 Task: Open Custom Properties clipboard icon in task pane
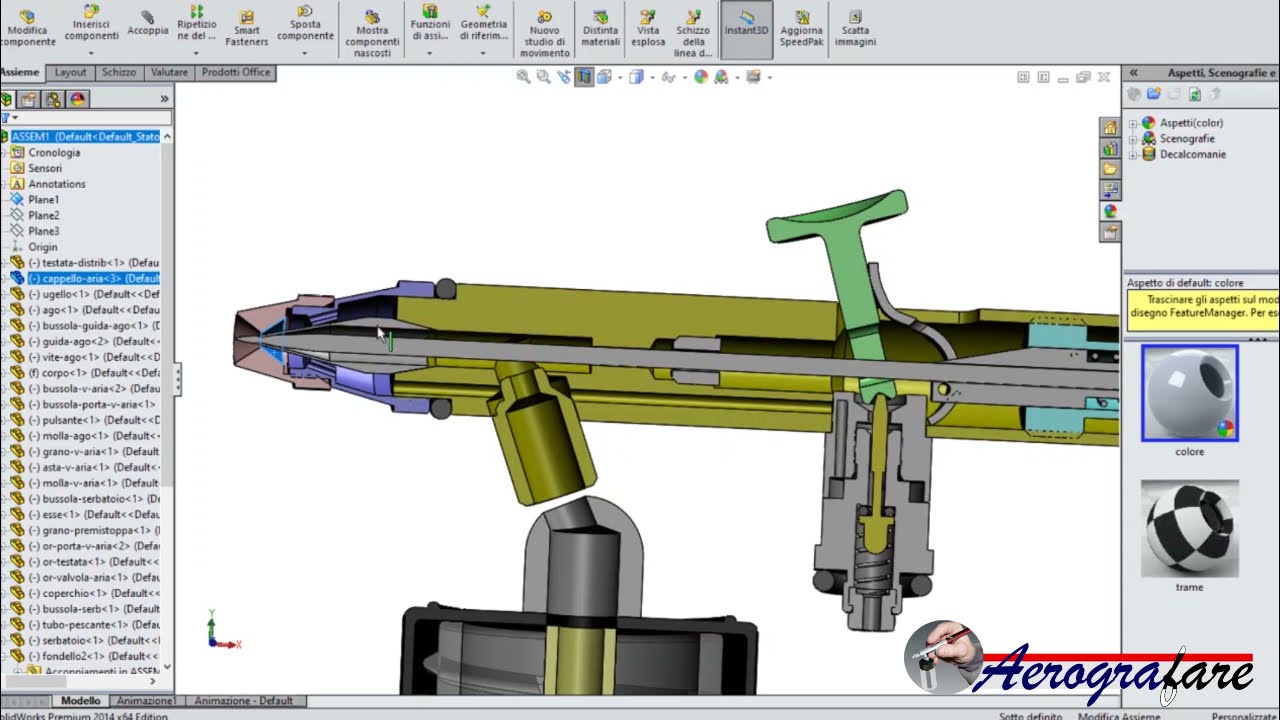[1110, 233]
